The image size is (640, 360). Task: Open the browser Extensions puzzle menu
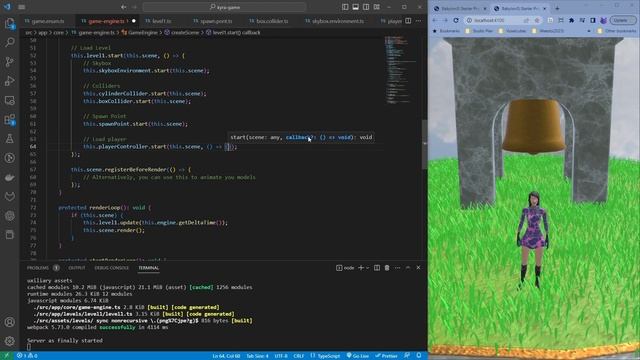point(571,20)
